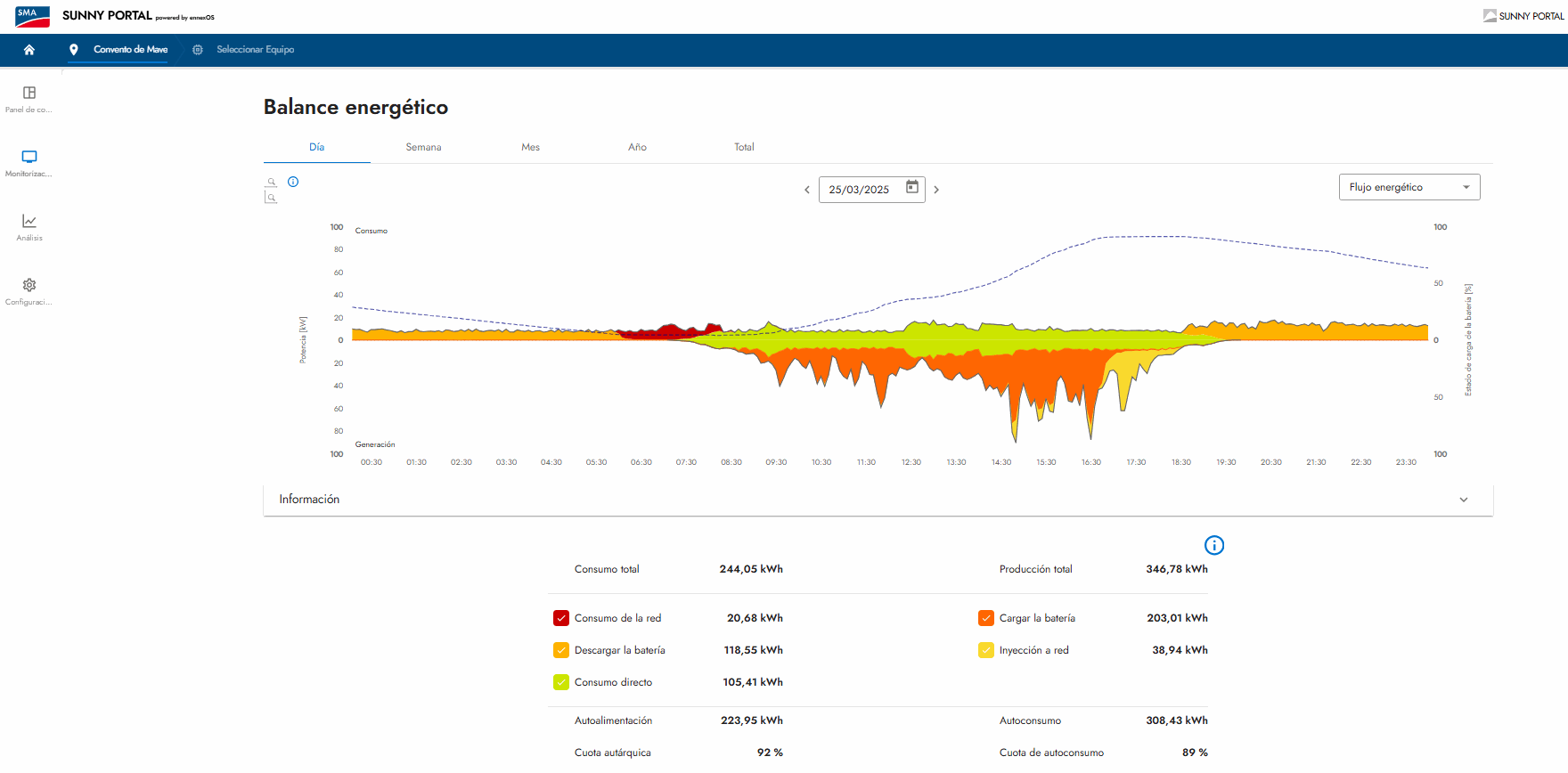Click Seleccionar Equipo in the breadcrumb

[255, 50]
